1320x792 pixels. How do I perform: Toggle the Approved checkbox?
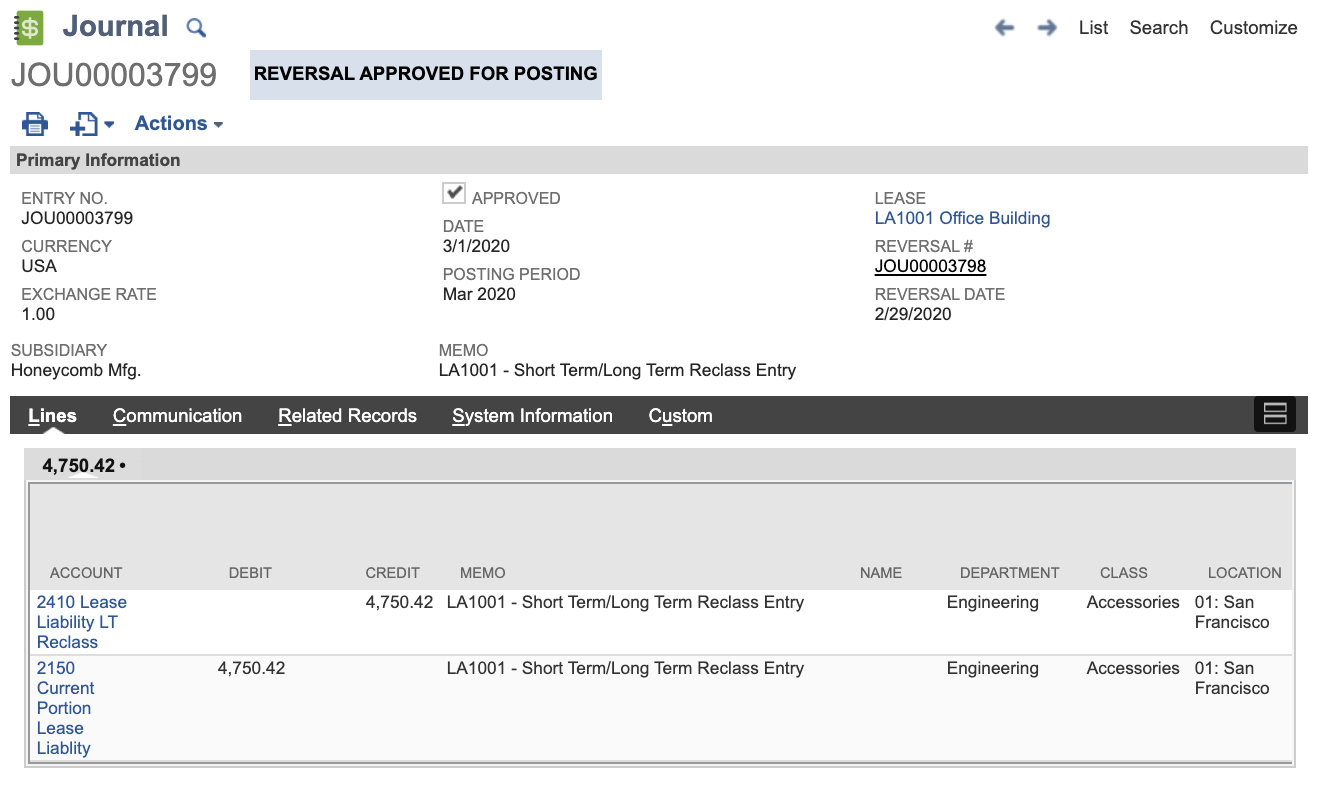pos(455,193)
